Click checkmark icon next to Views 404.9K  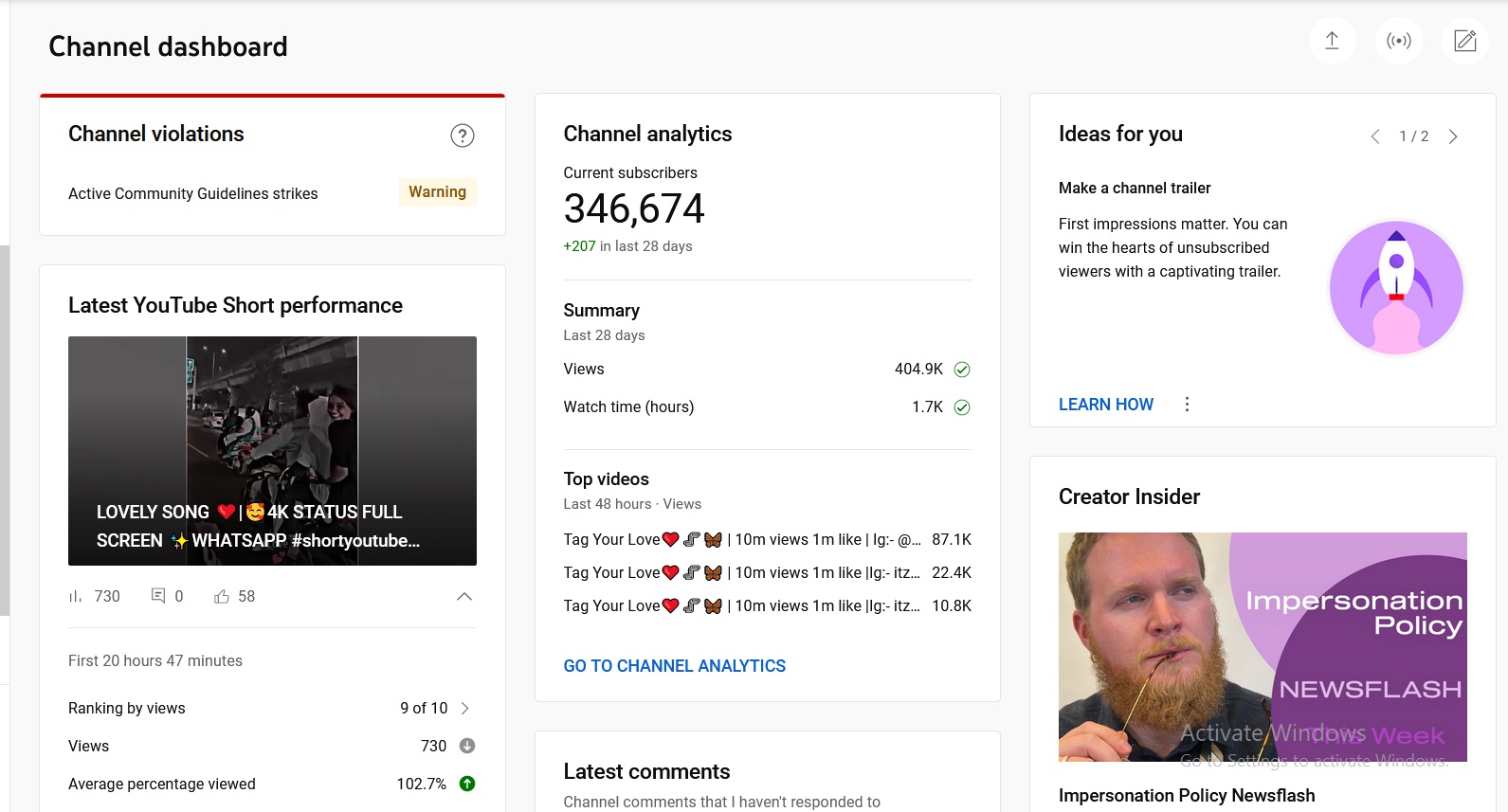coord(961,370)
